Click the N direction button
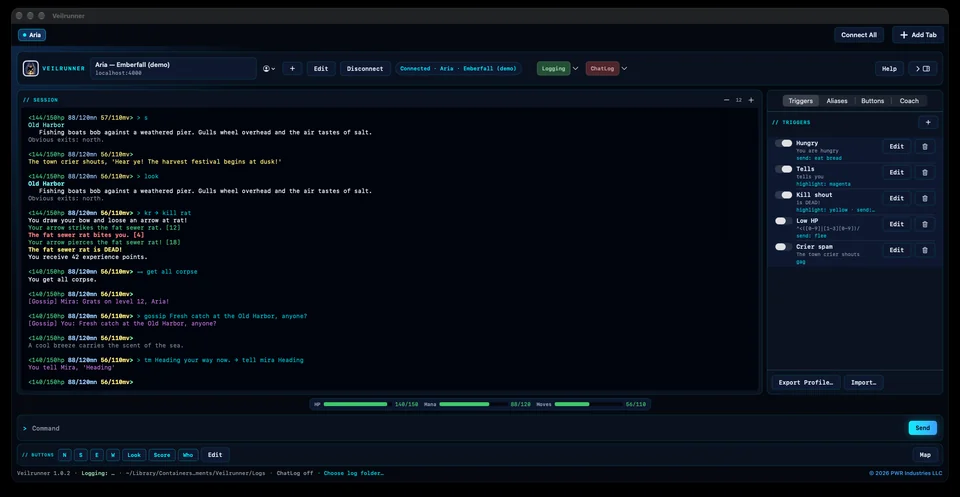 click(65, 455)
